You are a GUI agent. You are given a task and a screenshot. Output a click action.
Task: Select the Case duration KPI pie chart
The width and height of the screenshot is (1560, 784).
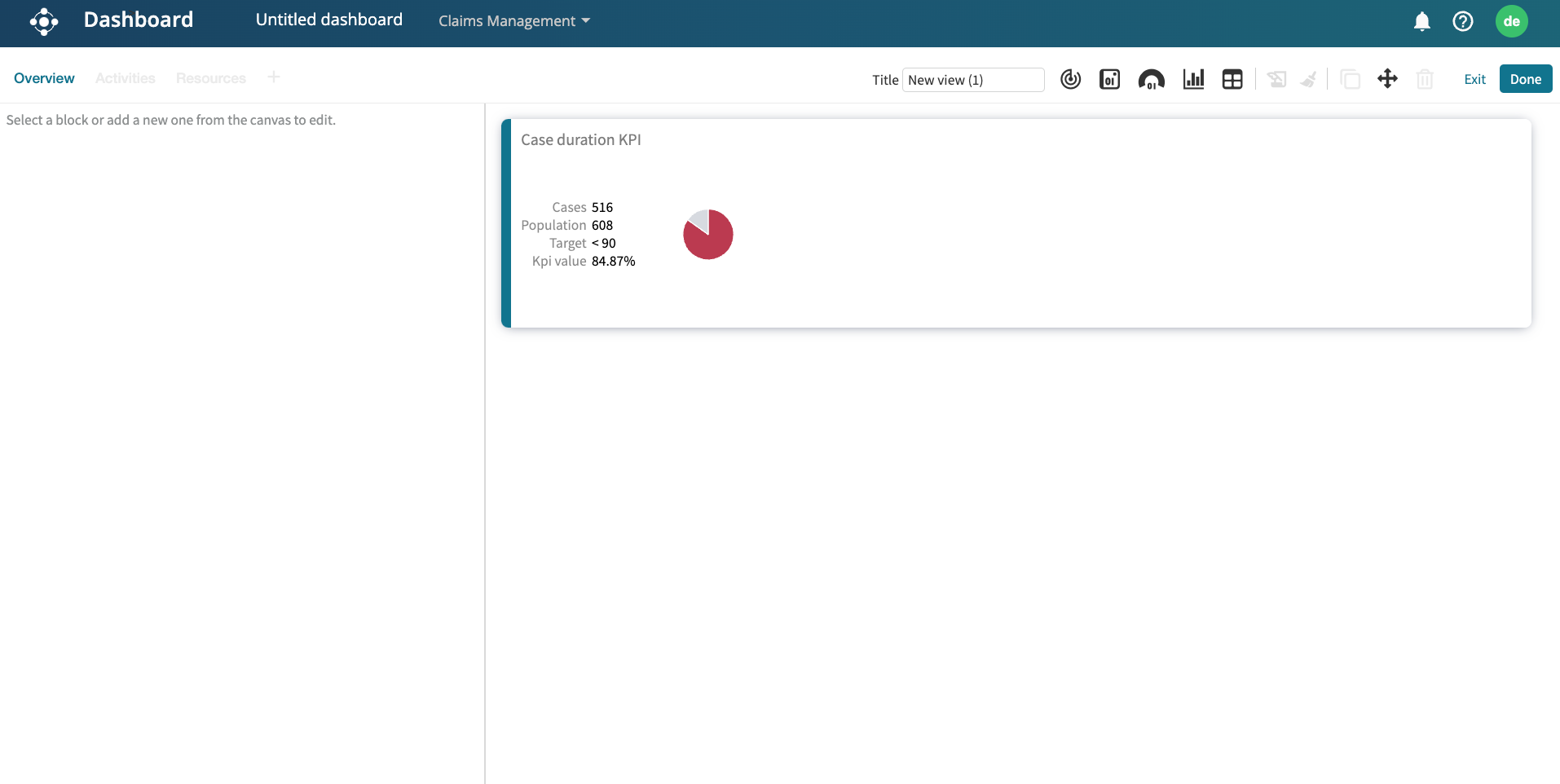coord(707,235)
